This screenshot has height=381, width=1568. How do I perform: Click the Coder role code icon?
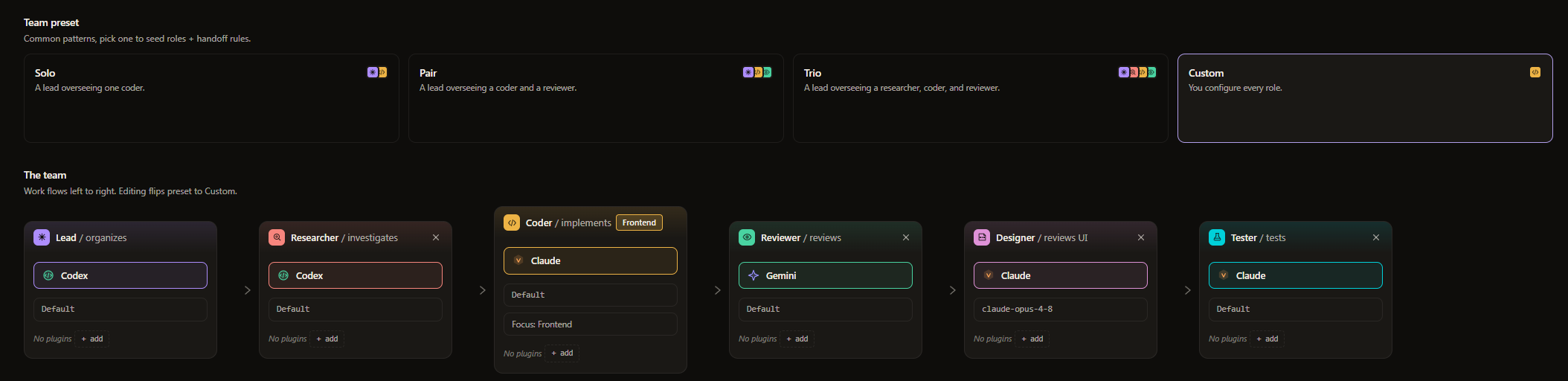click(x=512, y=222)
